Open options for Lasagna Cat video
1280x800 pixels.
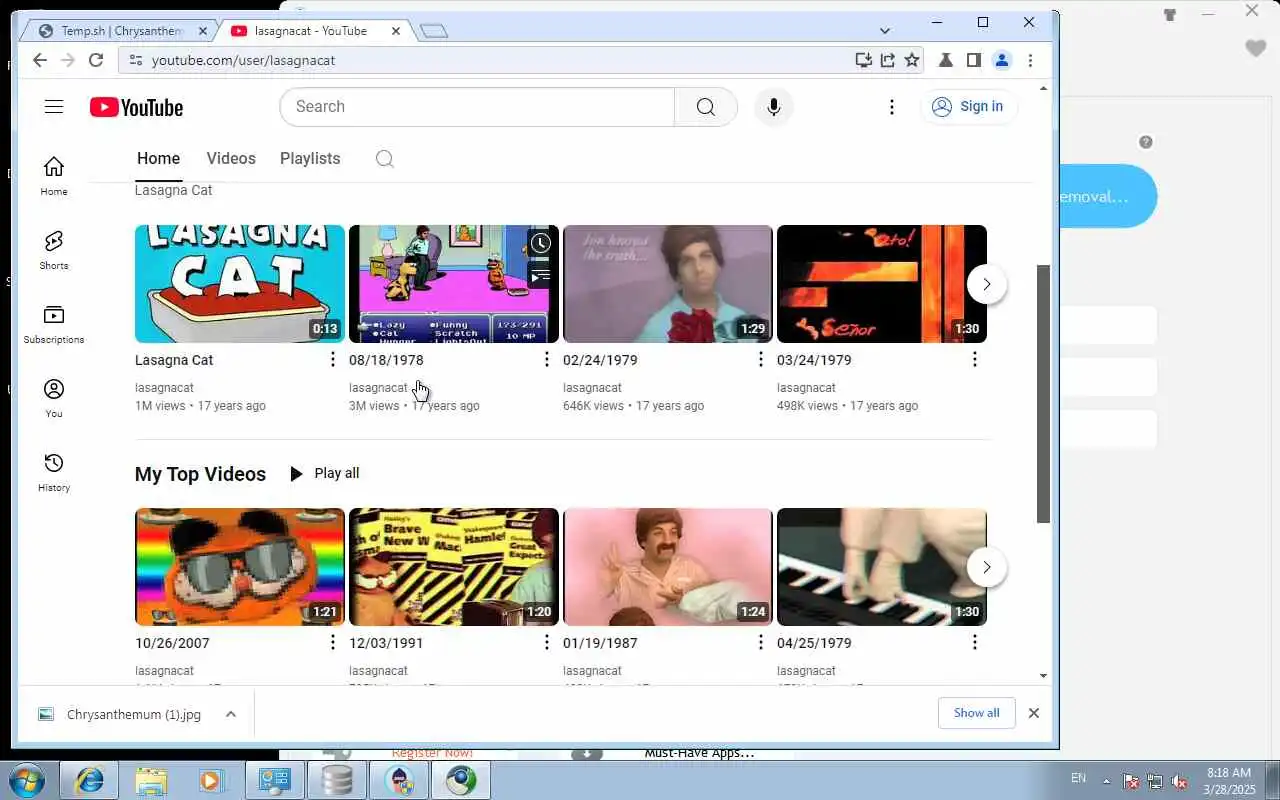pos(333,359)
